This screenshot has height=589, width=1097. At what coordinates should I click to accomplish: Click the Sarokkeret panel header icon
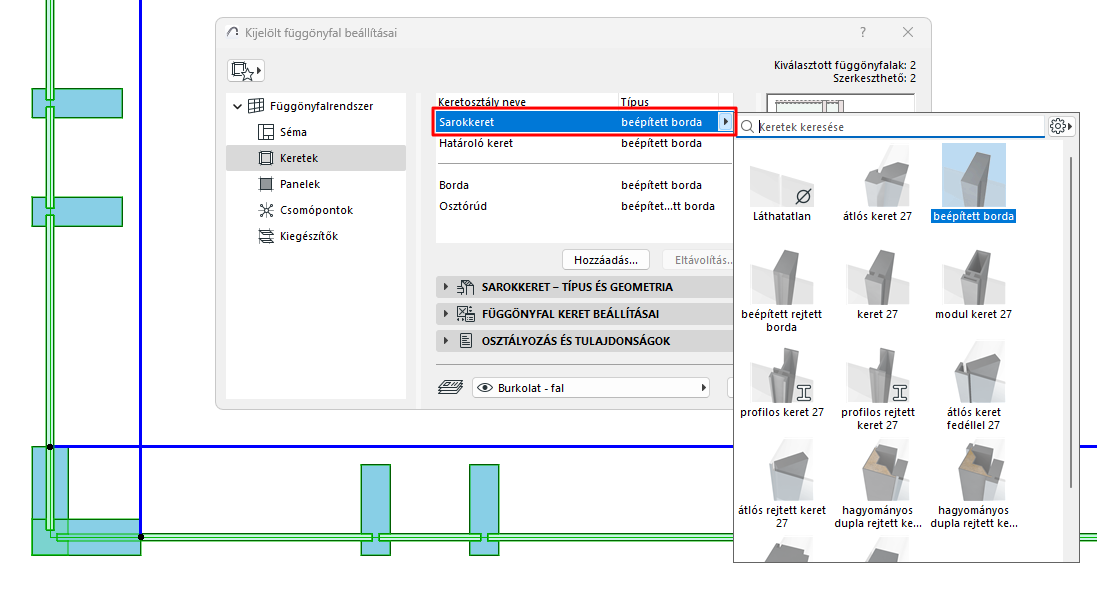(x=465, y=287)
